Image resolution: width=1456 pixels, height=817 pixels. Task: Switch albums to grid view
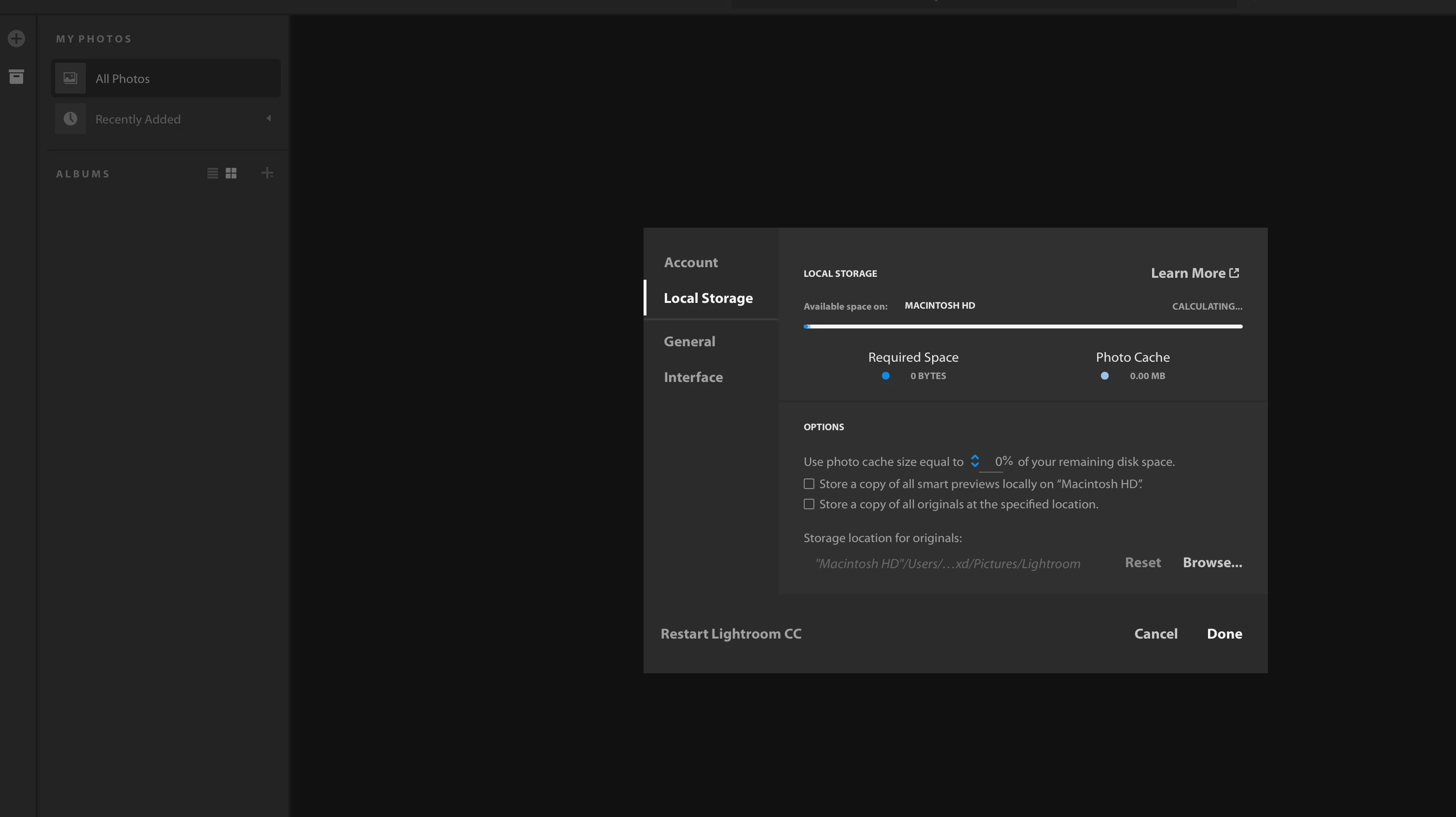pos(231,174)
